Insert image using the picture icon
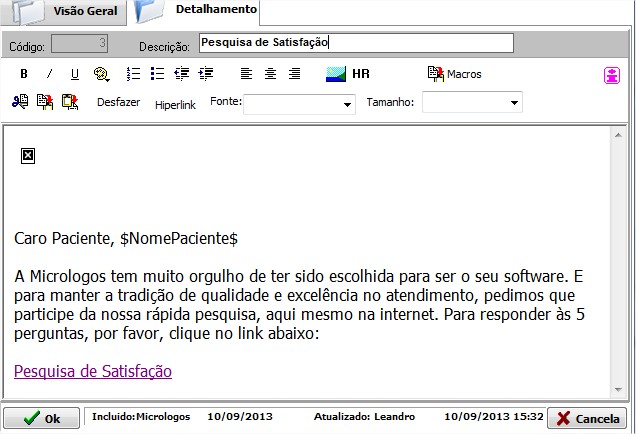The image size is (636, 434). tap(336, 74)
